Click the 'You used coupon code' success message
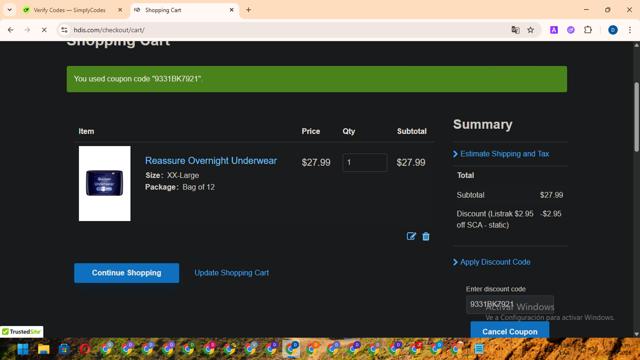This screenshot has height=360, width=640. (317, 79)
